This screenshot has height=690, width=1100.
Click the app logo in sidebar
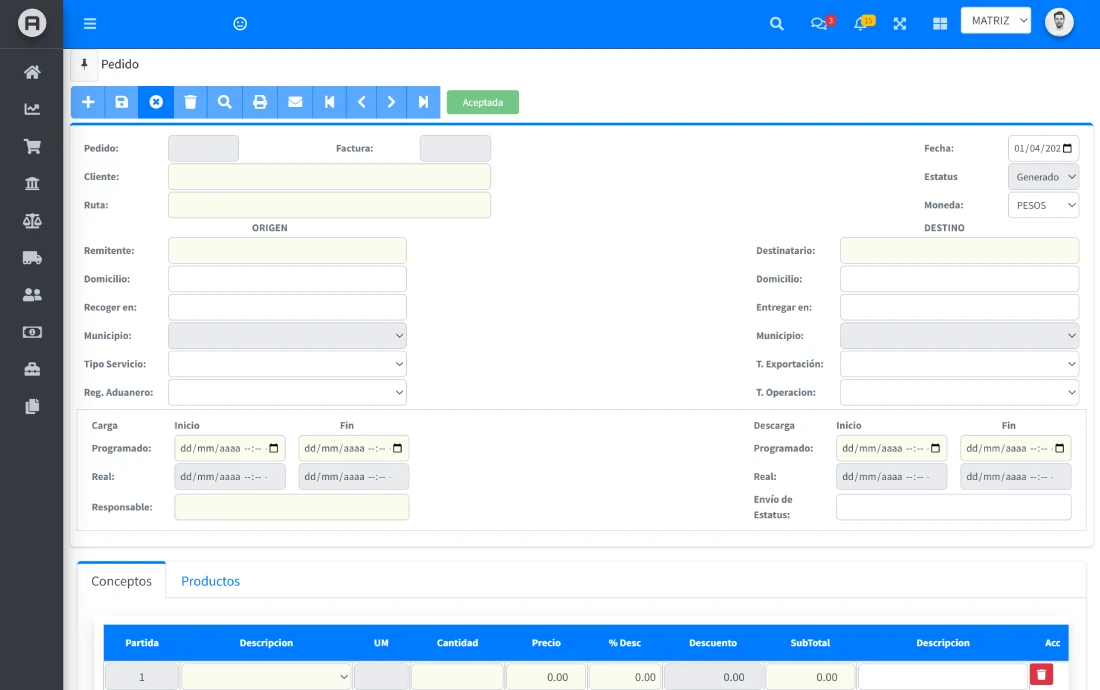pos(32,23)
